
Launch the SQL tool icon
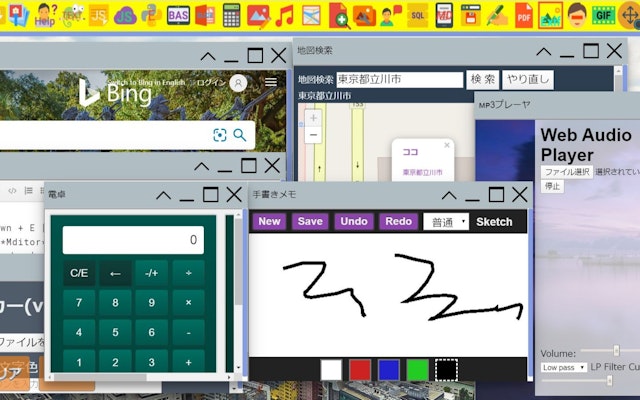417,15
